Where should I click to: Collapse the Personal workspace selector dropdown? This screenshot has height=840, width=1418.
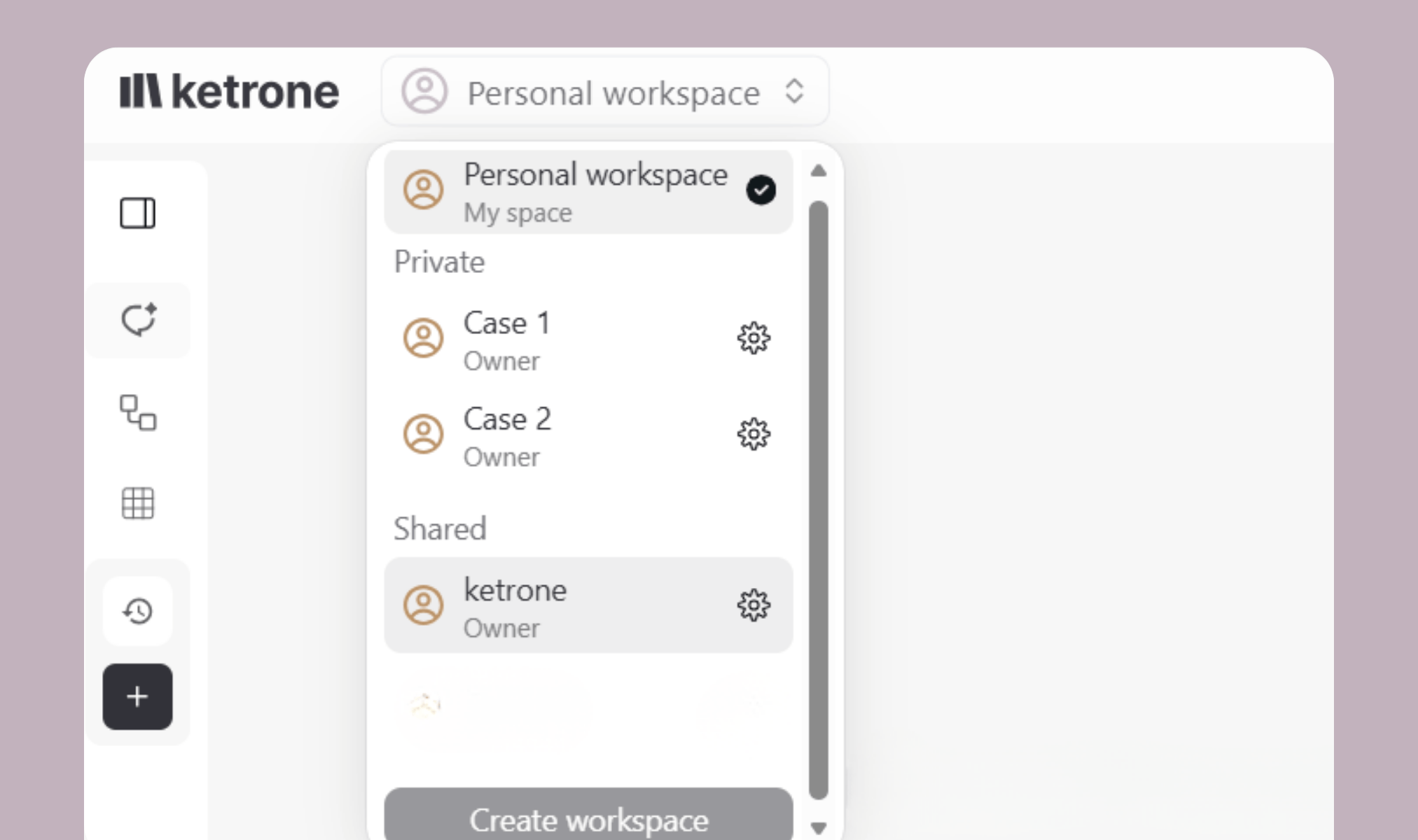(x=605, y=92)
